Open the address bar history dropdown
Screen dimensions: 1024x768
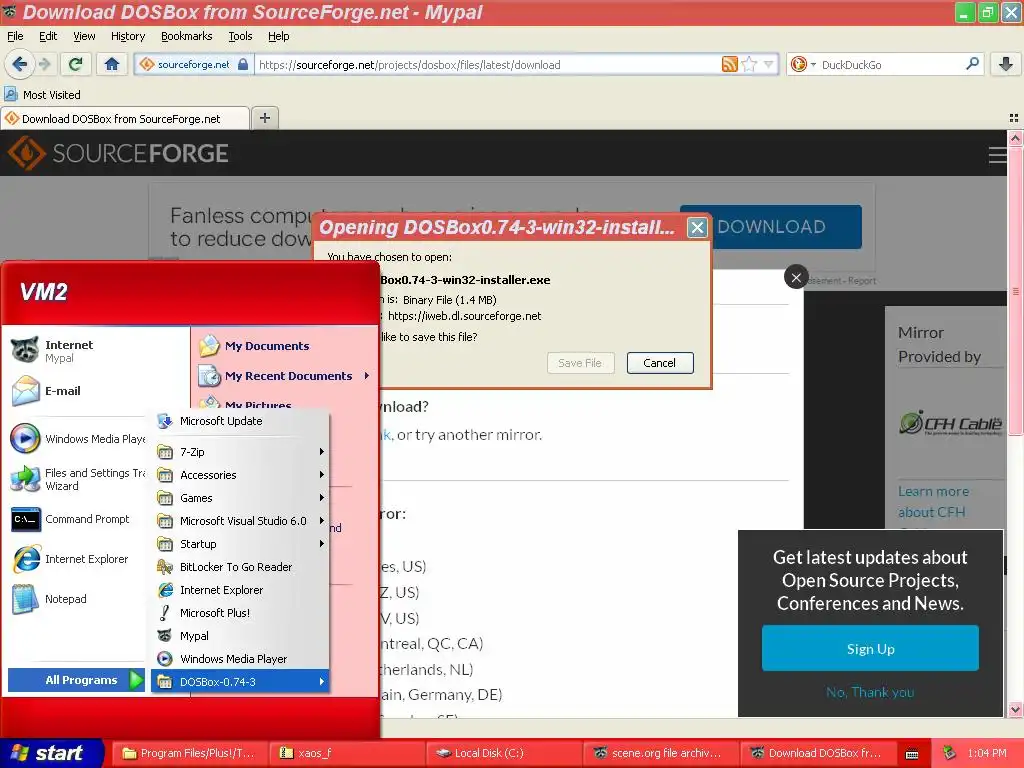769,64
